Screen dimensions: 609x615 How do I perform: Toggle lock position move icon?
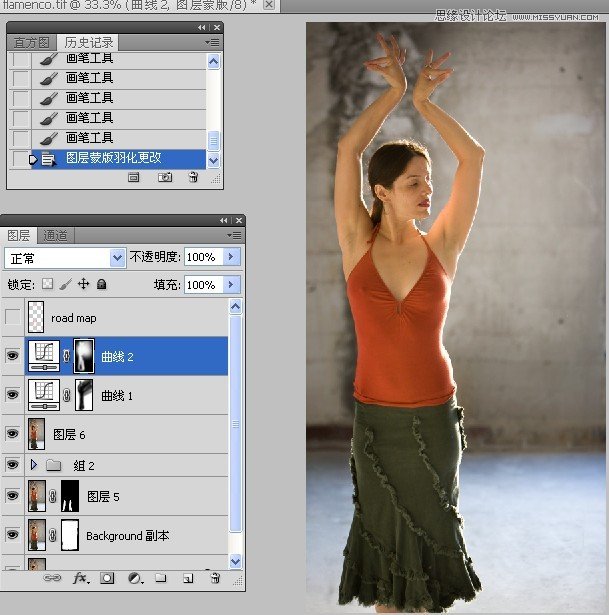click(x=84, y=284)
